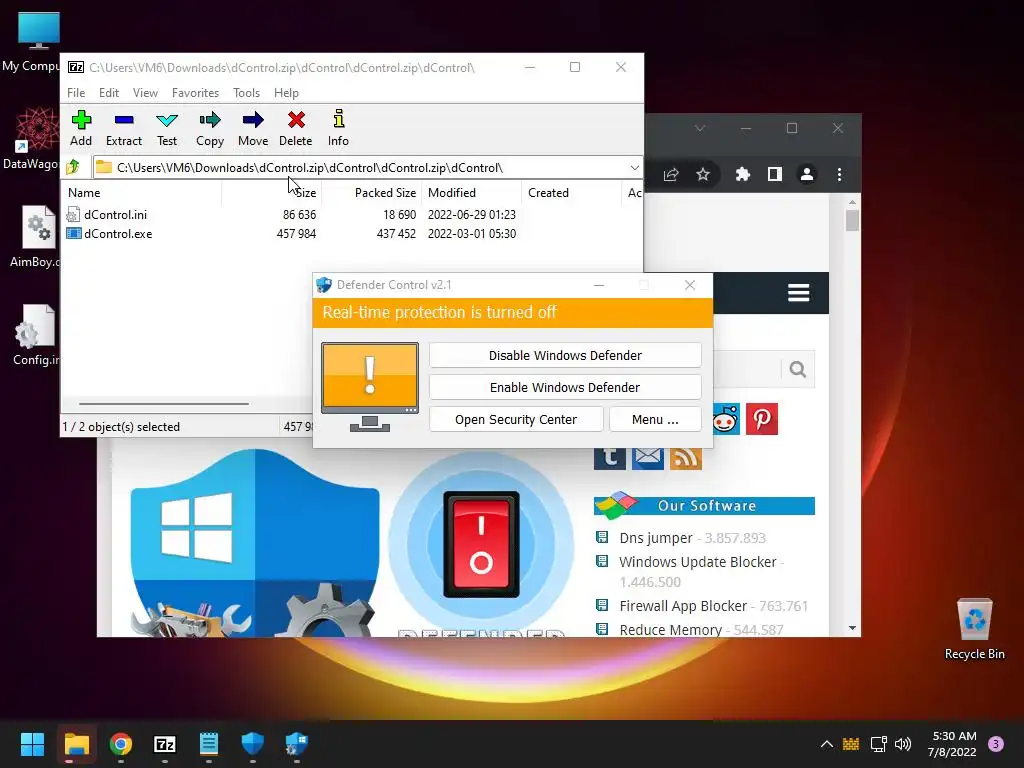Switch to Chrome from the taskbar

[121, 744]
